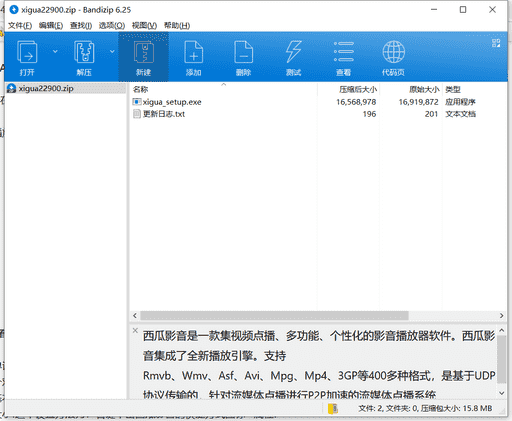The width and height of the screenshot is (512, 421).
Task: Open the 视图(V) menu
Action: [x=144, y=26]
